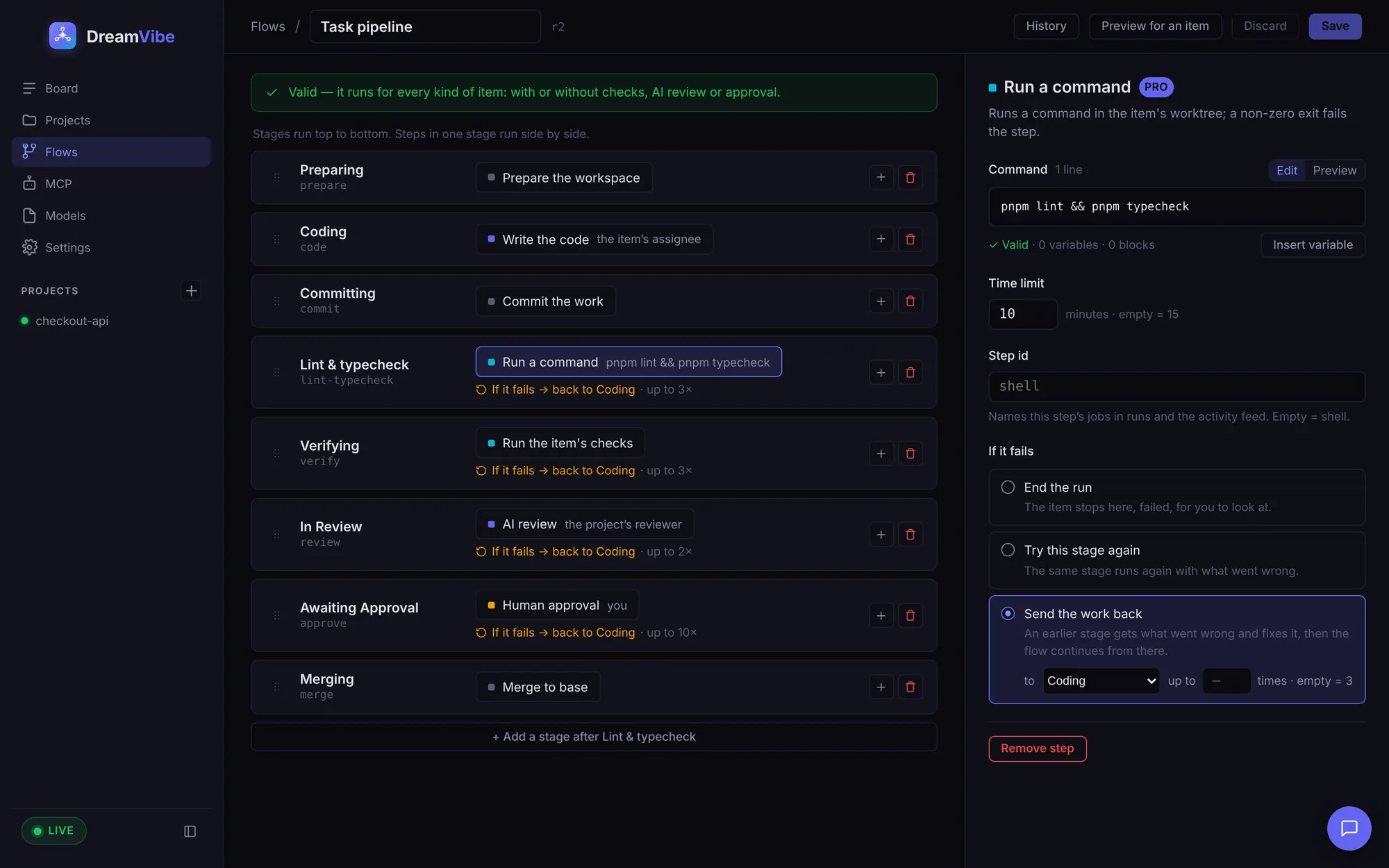Image resolution: width=1389 pixels, height=868 pixels.
Task: Add a step to Lint & typecheck stage
Action: pos(881,372)
